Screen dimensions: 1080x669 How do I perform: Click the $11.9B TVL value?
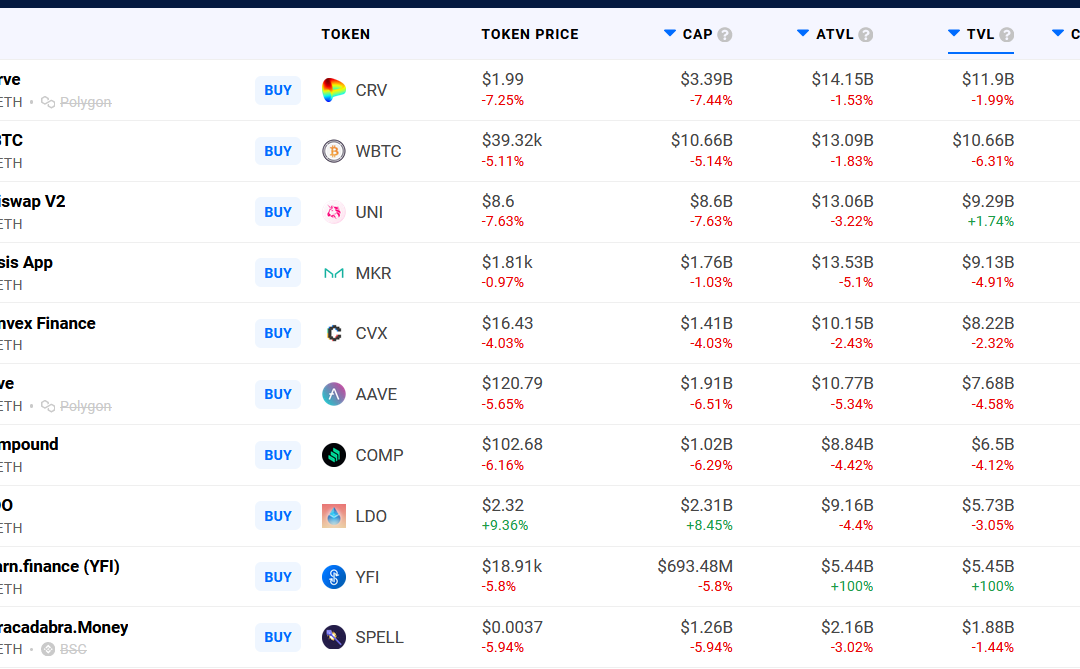[x=988, y=79]
